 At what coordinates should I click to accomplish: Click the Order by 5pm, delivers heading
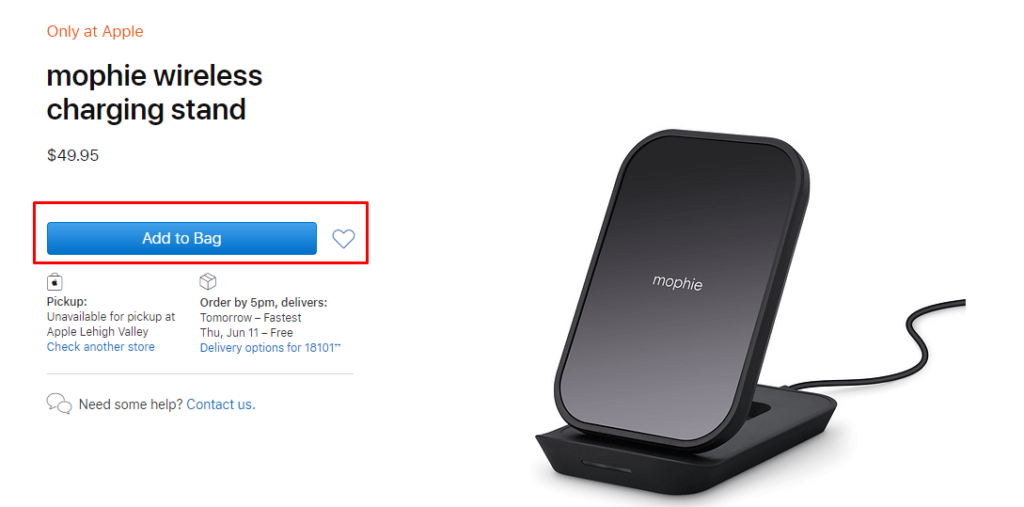[263, 303]
